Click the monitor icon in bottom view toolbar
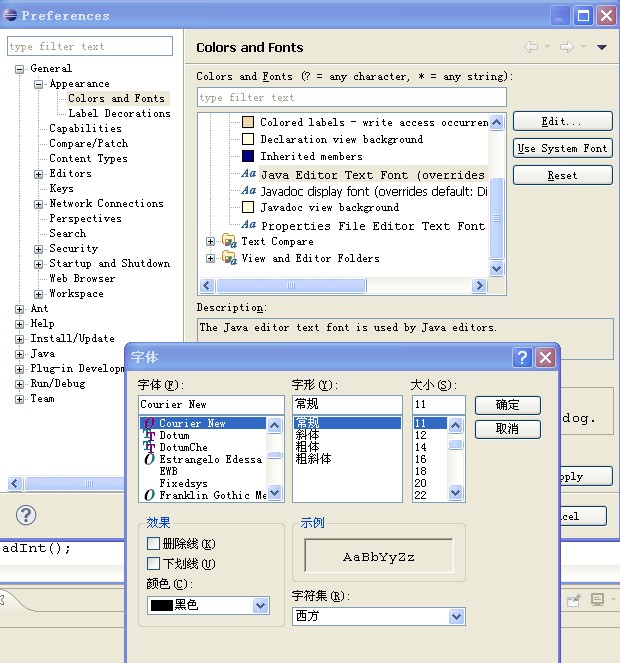Screen dimensions: 620x663 click(x=598, y=600)
